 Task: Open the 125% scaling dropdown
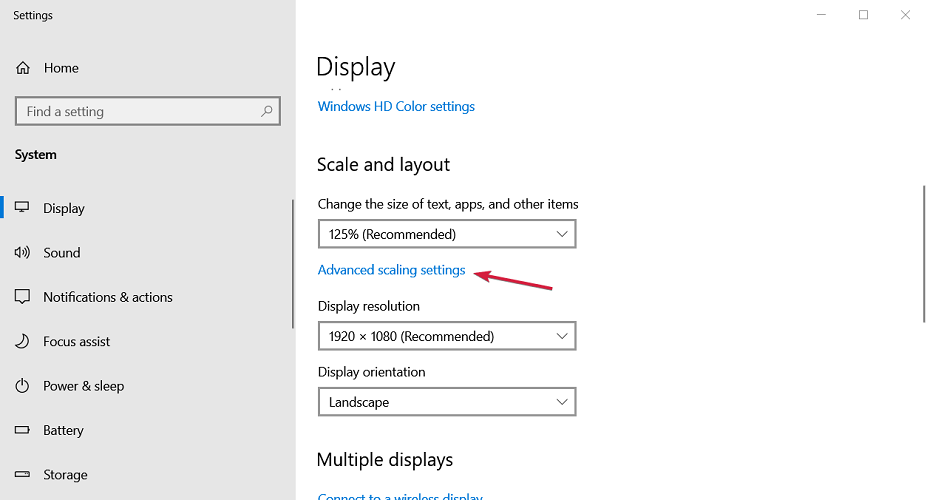tap(446, 234)
